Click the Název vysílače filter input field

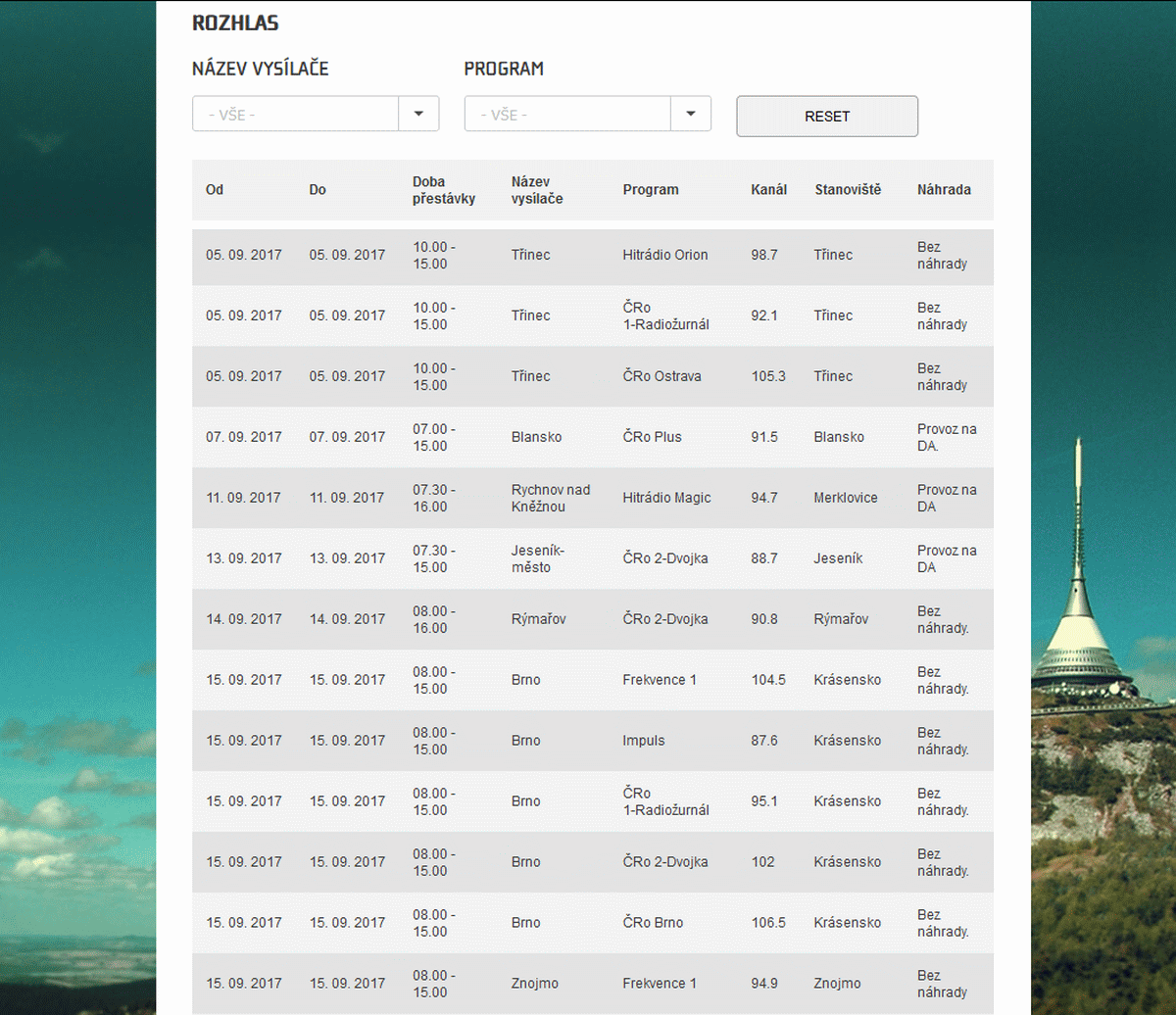click(295, 114)
